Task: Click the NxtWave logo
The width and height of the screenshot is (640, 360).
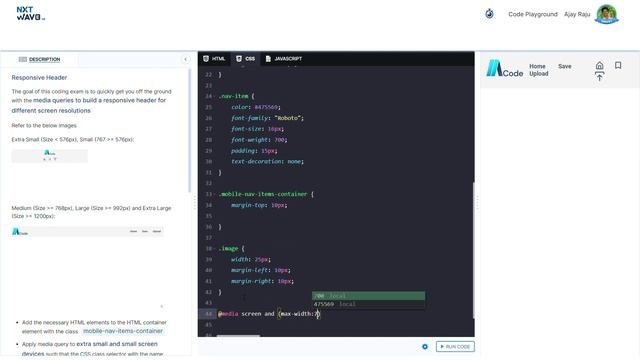Action: click(x=31, y=13)
